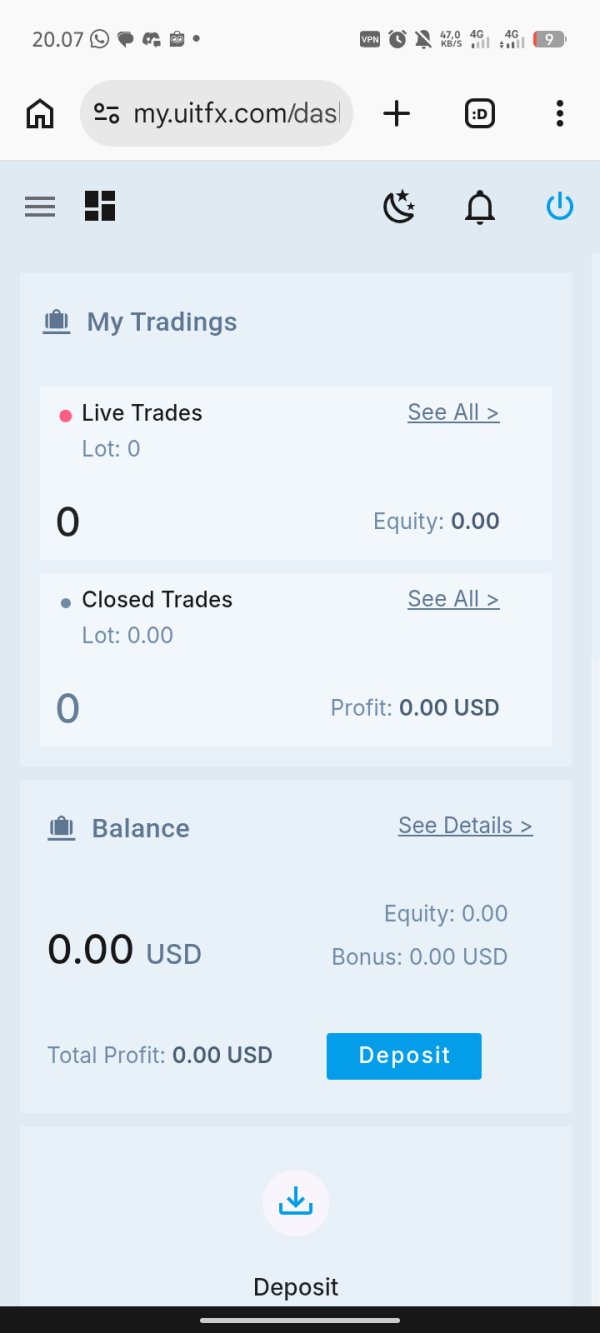Screen dimensions: 600x1333
Task: Open the browser tab switcher
Action: click(480, 114)
